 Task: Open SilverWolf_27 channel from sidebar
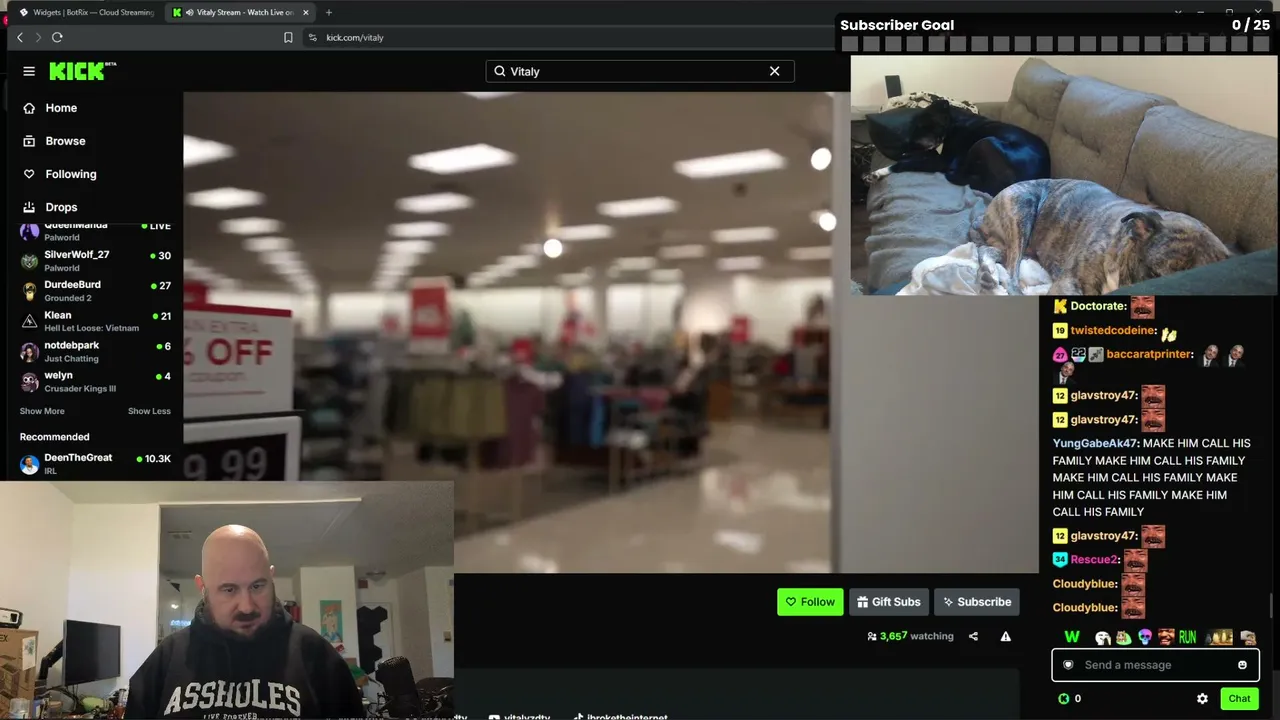coord(95,261)
